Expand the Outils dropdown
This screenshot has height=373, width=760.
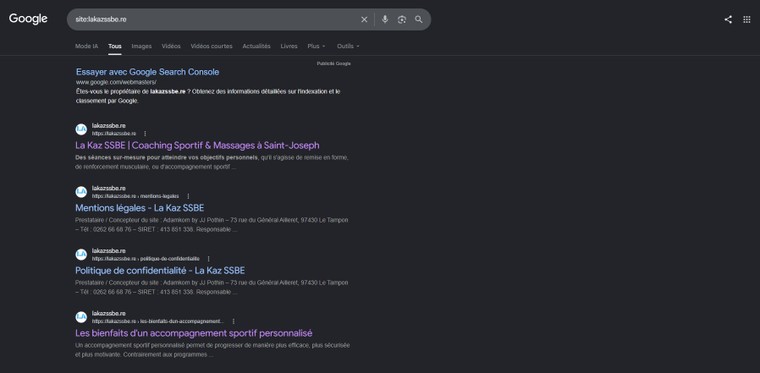pyautogui.click(x=348, y=46)
